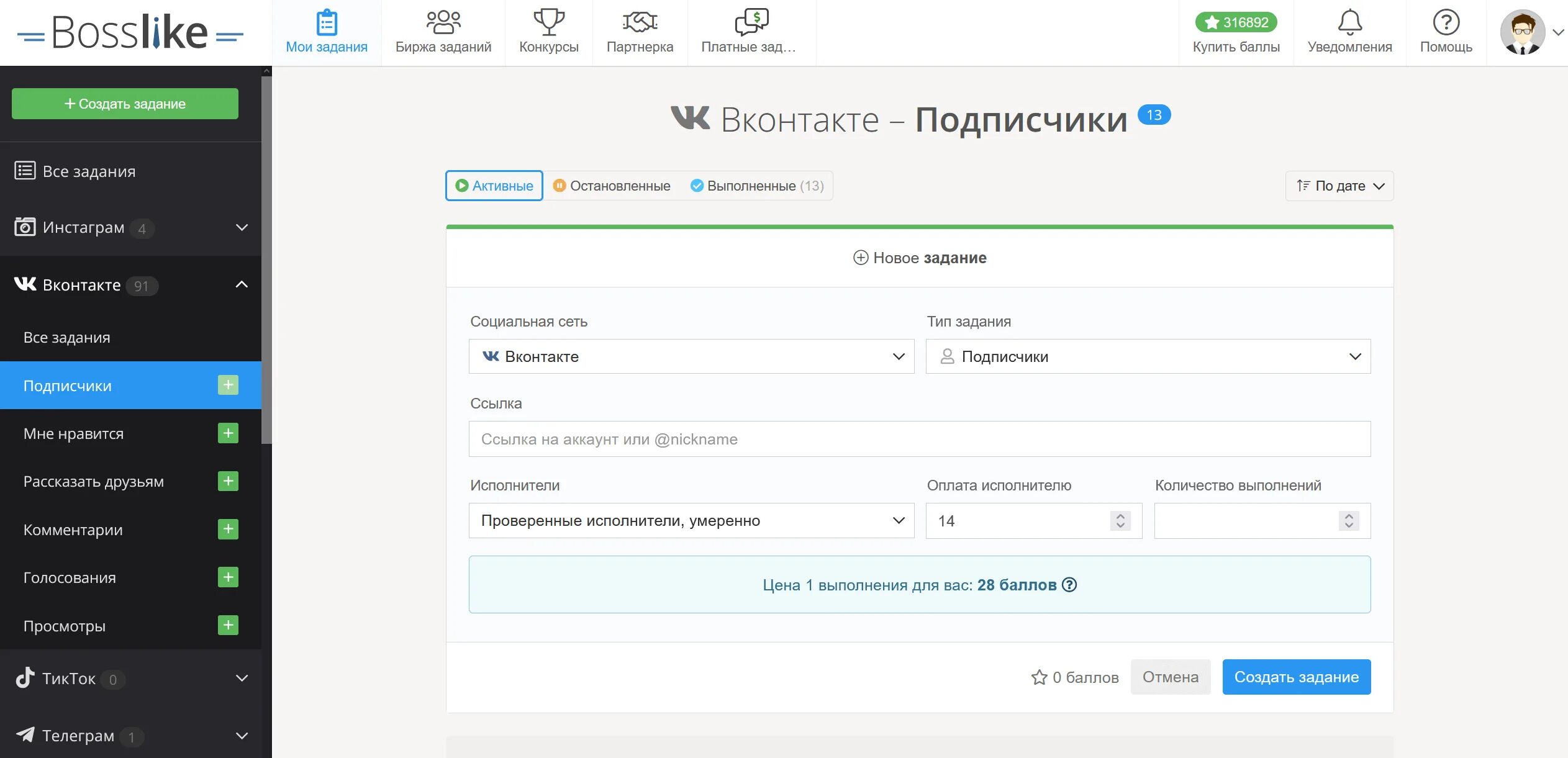Select Просмотры in sidebar
This screenshot has width=1568, height=758.
(x=65, y=626)
